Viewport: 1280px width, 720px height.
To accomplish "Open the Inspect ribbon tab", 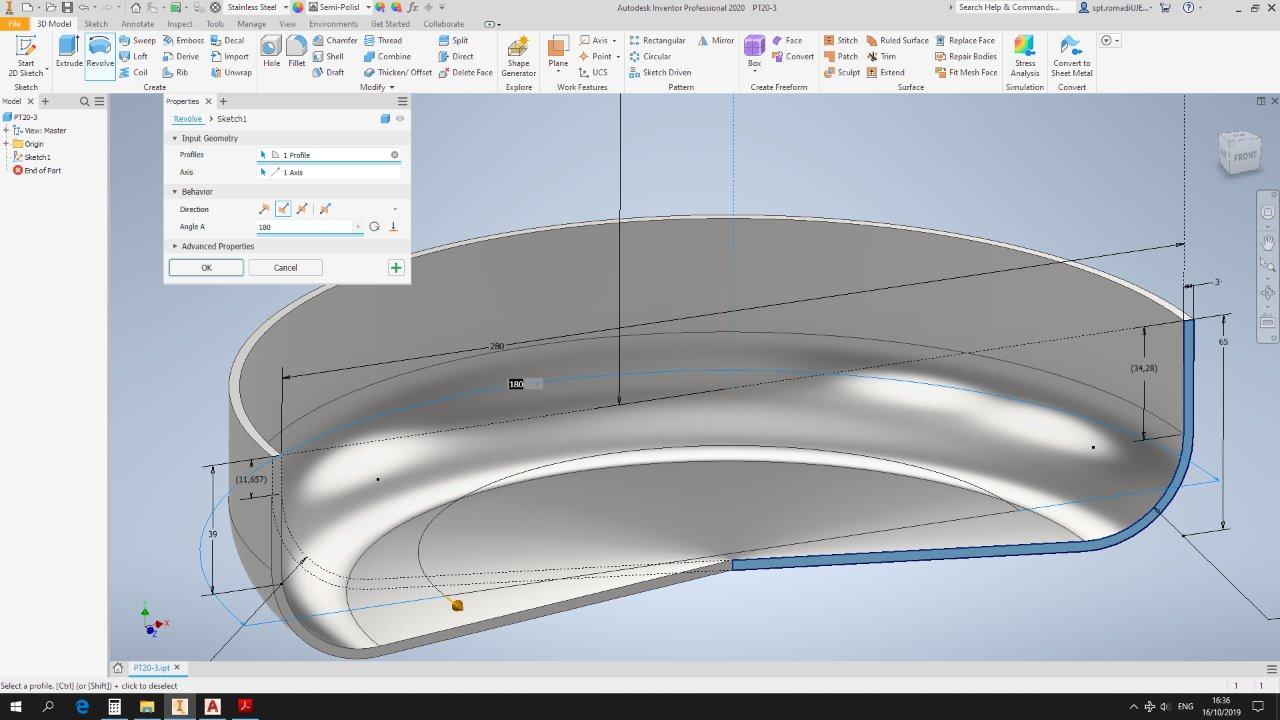I will click(x=180, y=24).
